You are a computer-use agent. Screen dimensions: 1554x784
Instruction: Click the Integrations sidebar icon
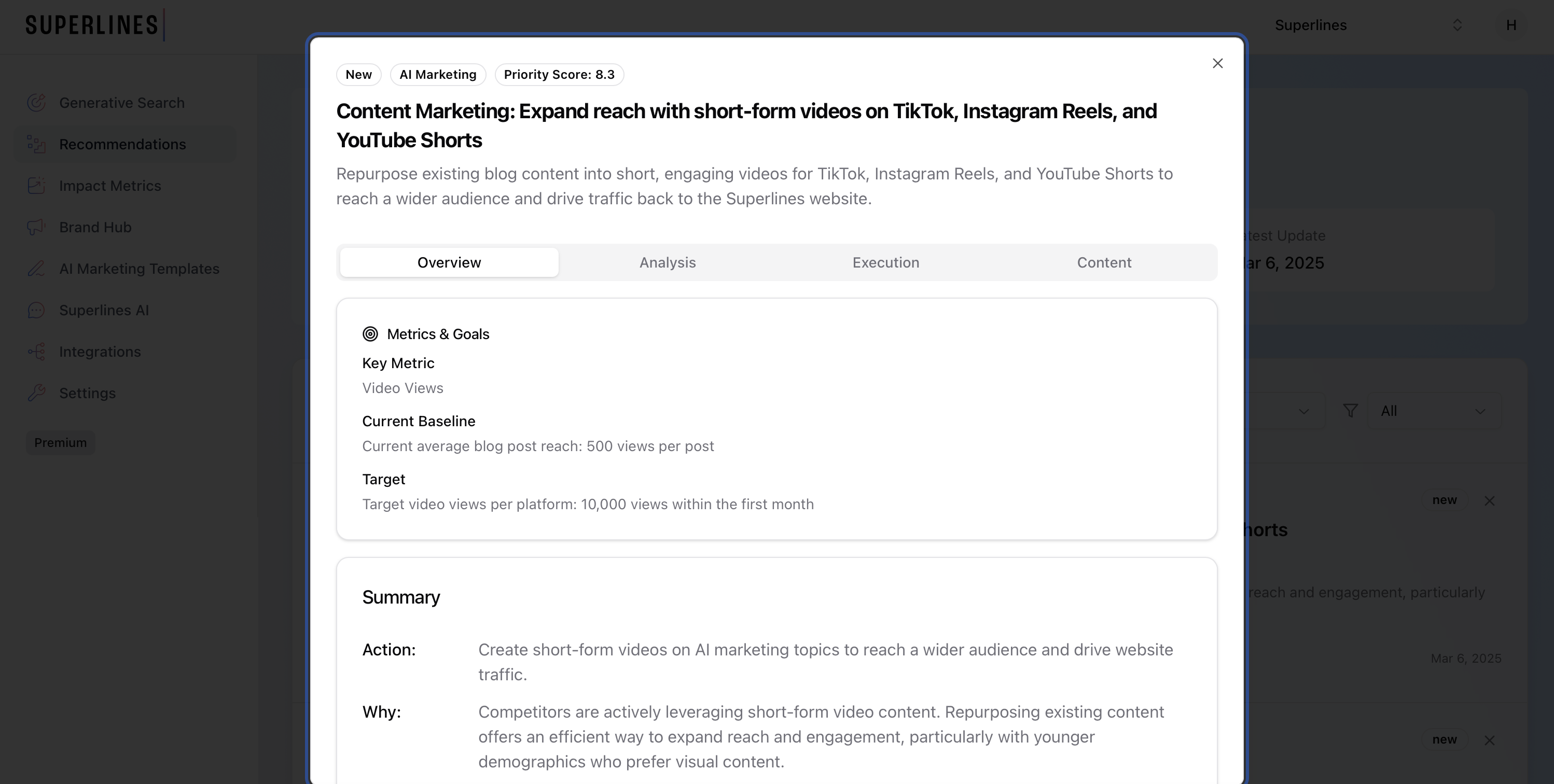[x=36, y=352]
